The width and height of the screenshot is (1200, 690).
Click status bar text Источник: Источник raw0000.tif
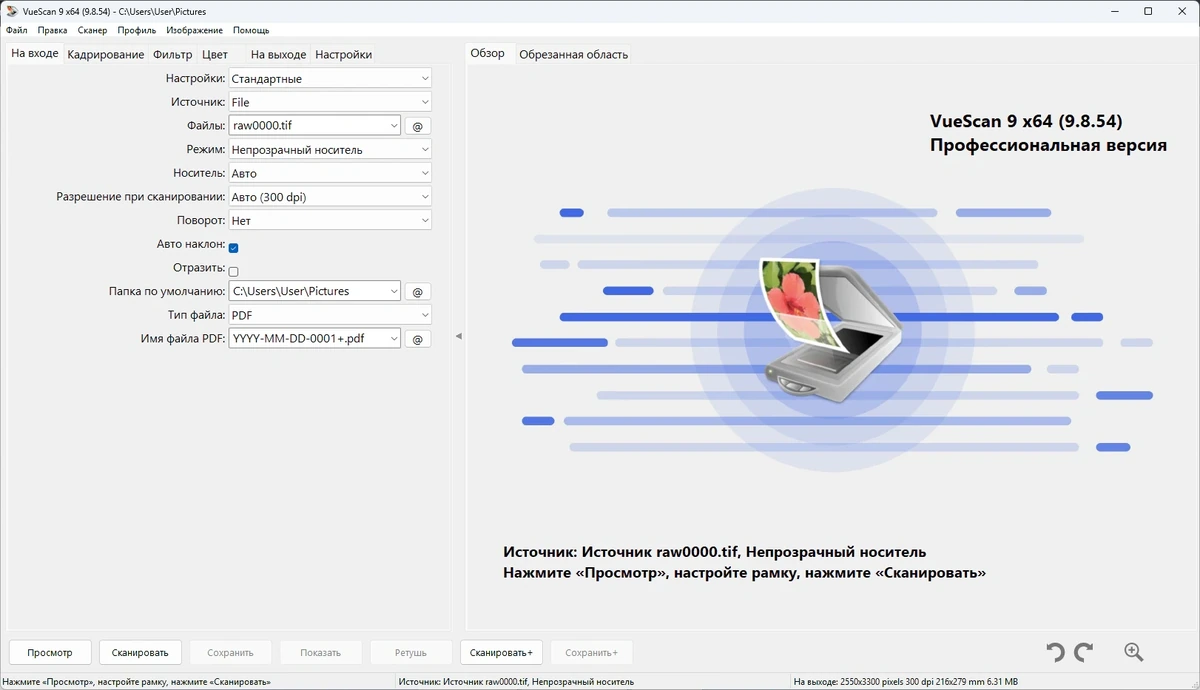[516, 682]
